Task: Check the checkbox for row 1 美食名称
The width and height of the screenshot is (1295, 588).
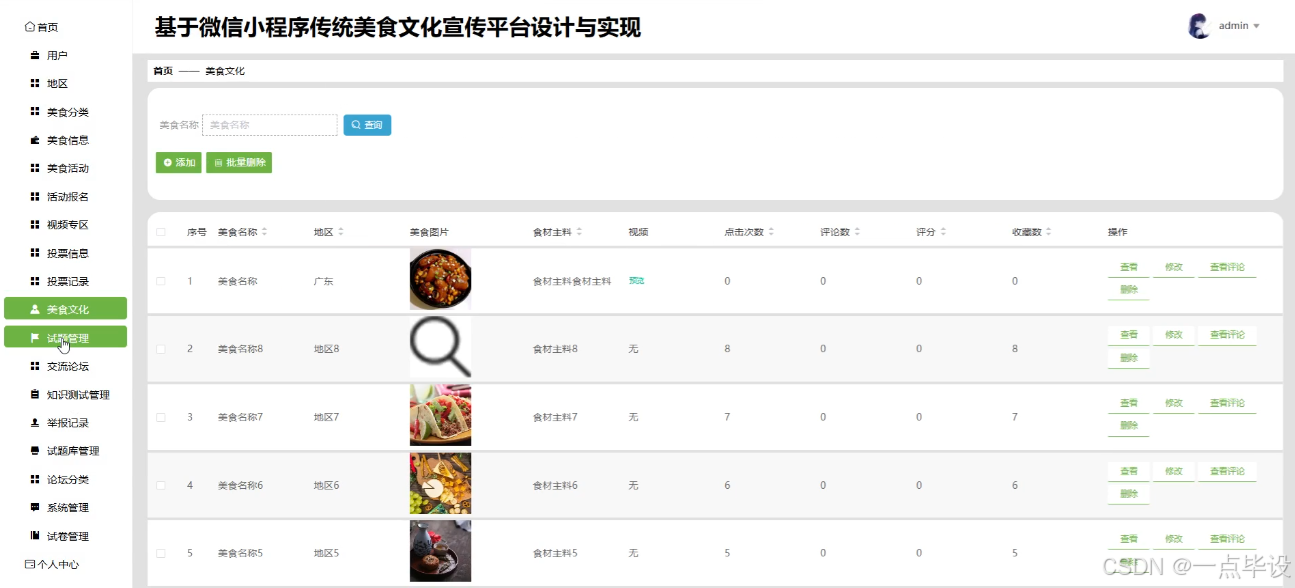Action: pos(161,281)
